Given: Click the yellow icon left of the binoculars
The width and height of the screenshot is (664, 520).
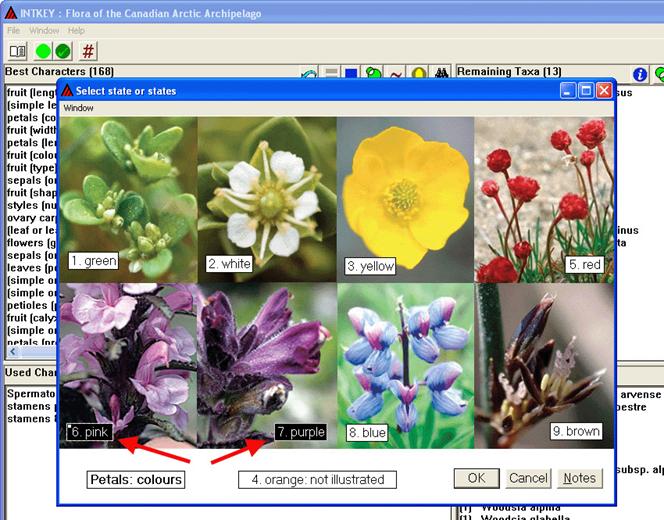Looking at the screenshot, I should click(419, 74).
